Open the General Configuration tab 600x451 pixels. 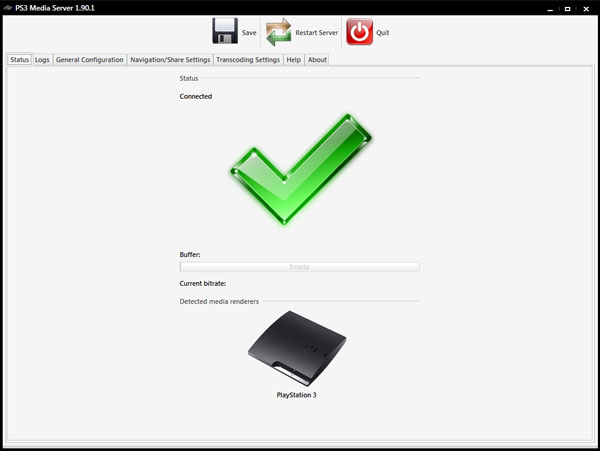tap(90, 60)
